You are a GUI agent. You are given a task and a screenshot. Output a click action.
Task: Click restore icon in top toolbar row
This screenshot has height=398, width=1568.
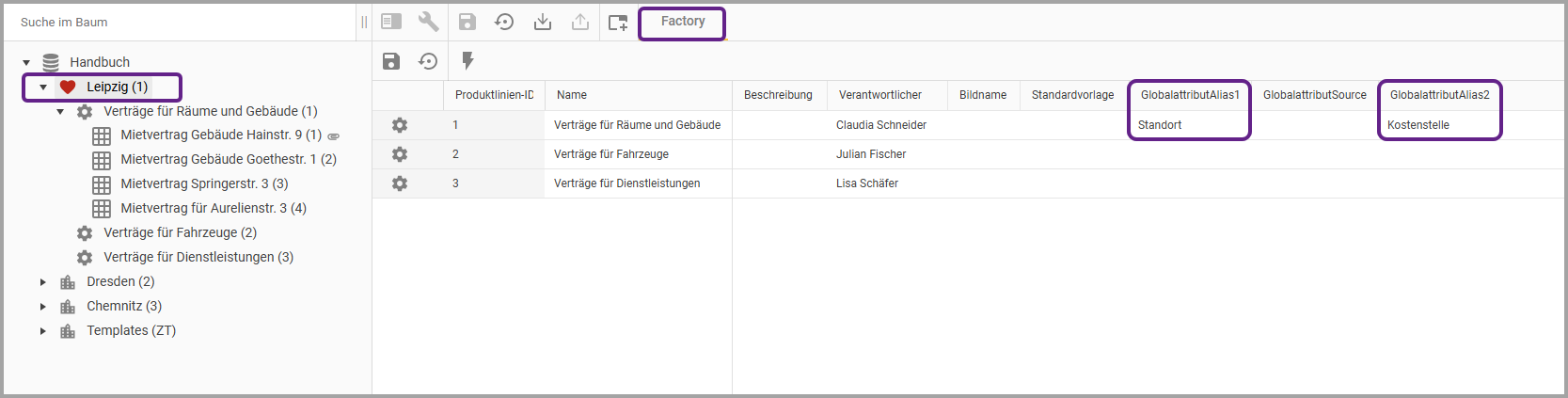coord(505,22)
